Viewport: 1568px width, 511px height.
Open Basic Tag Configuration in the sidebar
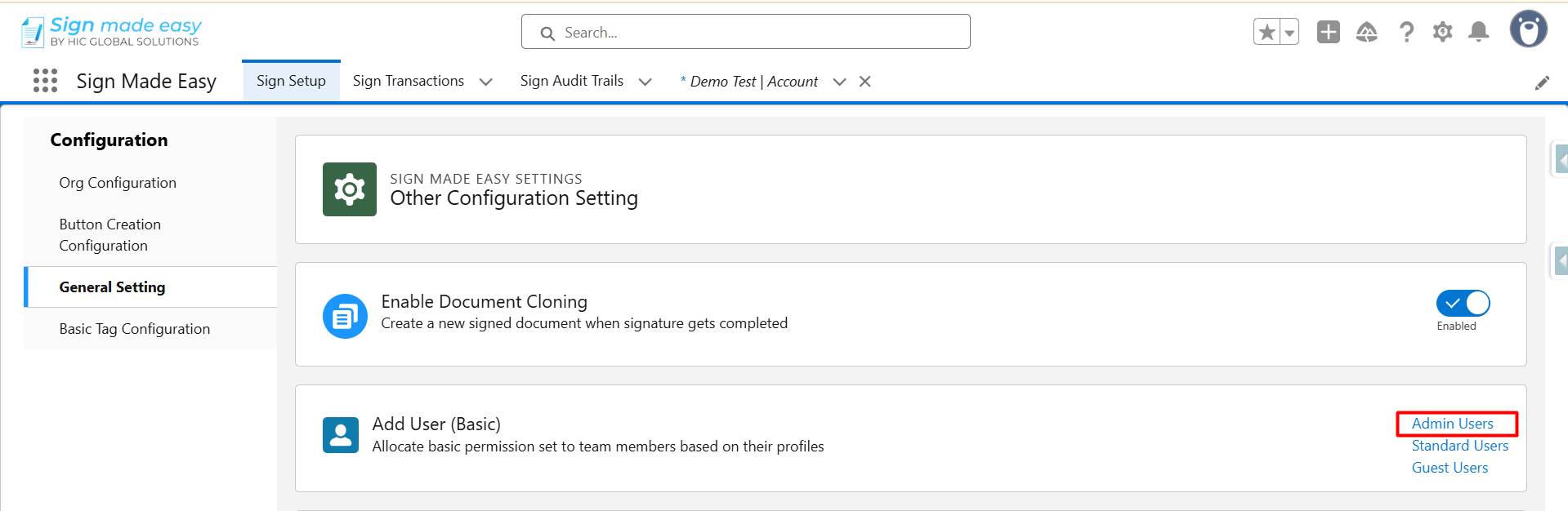point(135,329)
